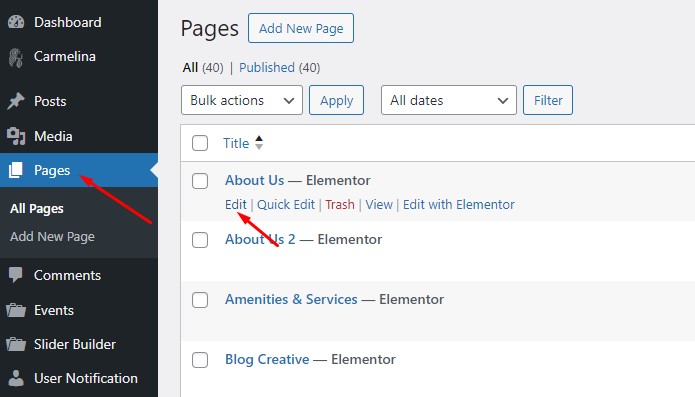This screenshot has width=695, height=397.
Task: Open the Comments speech bubble icon
Action: tap(16, 275)
